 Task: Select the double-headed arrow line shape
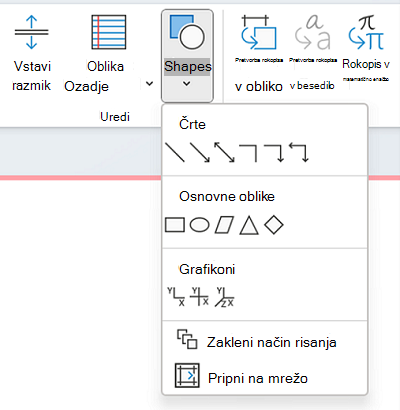pyautogui.click(x=224, y=153)
